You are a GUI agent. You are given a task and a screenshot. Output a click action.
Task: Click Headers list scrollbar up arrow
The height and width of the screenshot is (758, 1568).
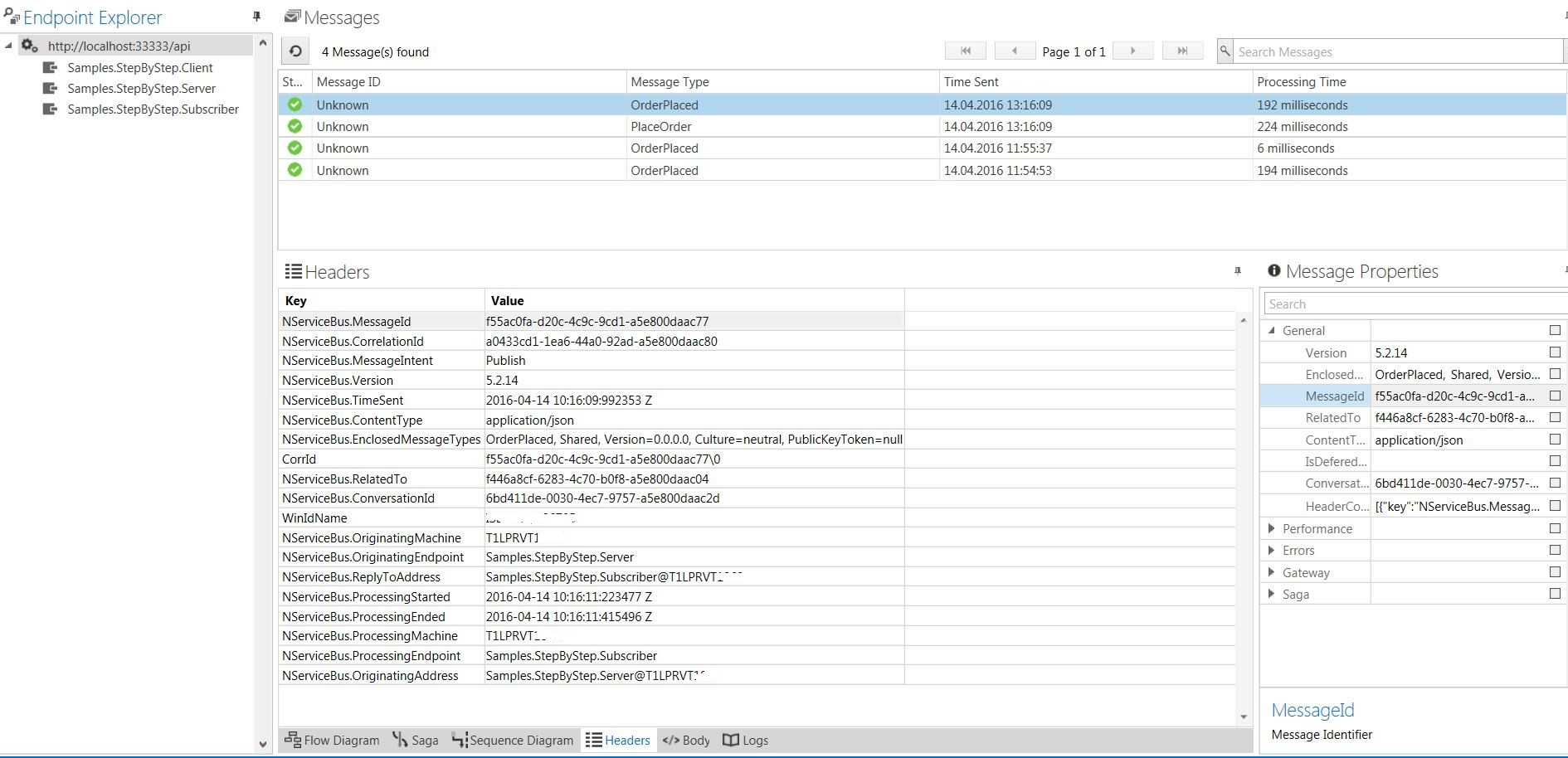tap(1243, 320)
